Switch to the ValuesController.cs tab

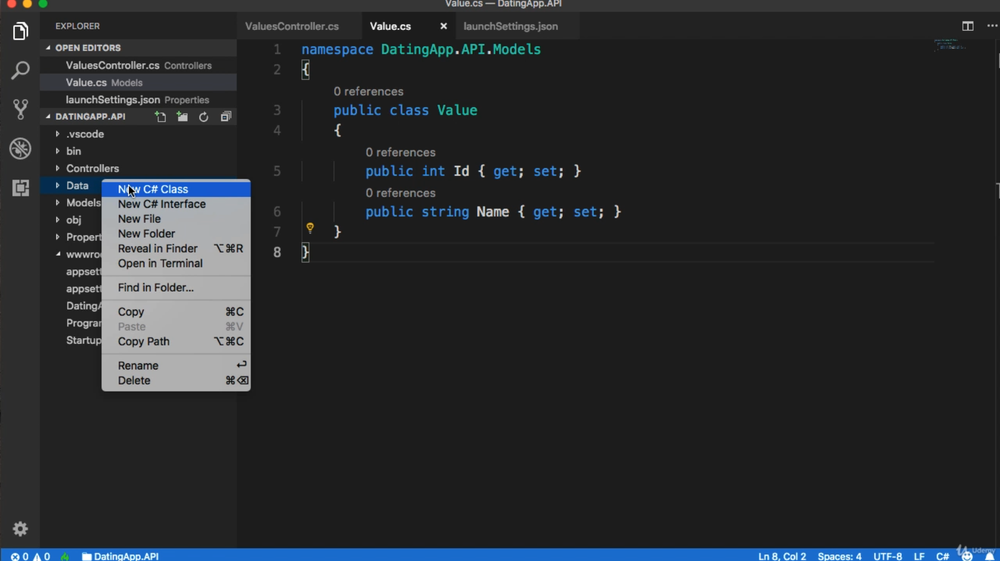point(292,26)
